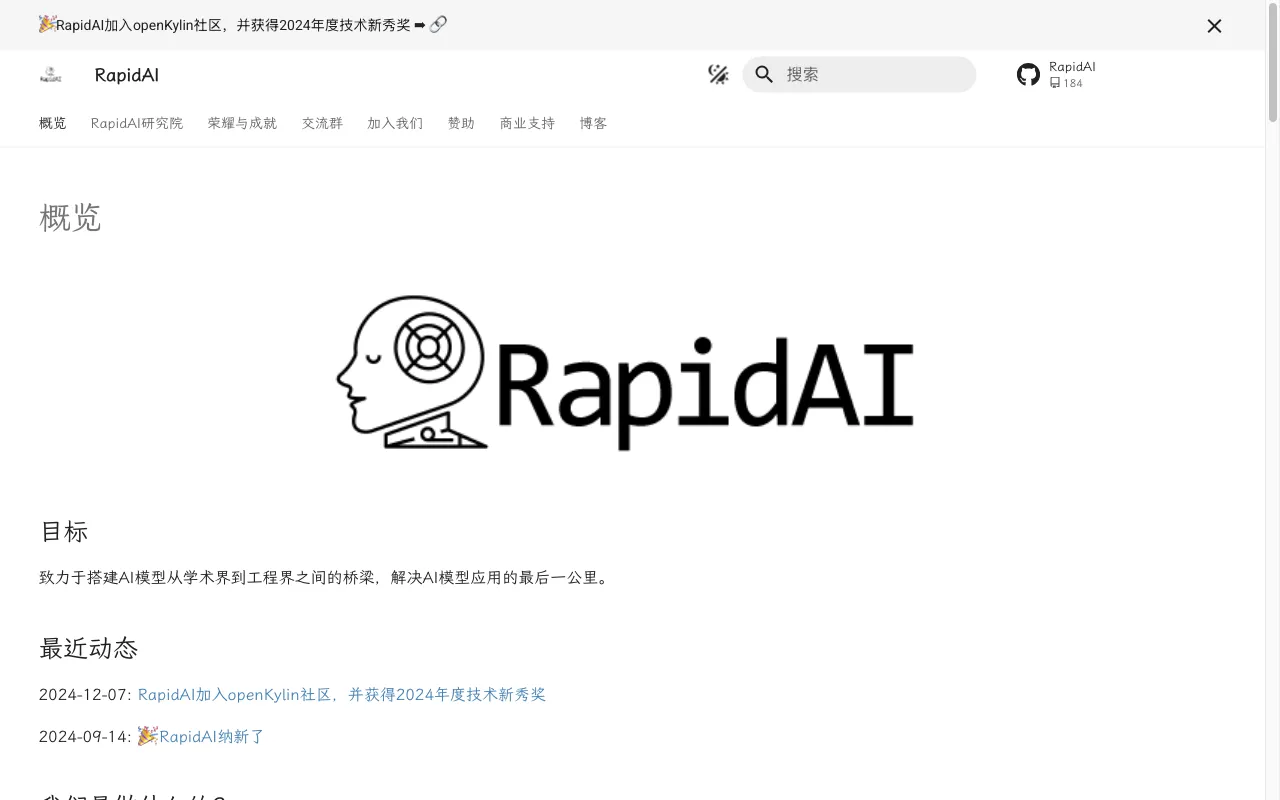Screen dimensions: 1280x800
Task: Dismiss the announcement banner with X
Action: coord(1214,26)
